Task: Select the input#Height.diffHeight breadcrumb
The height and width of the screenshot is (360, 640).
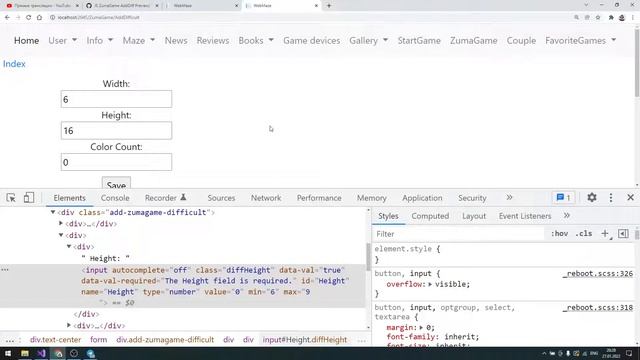Action: (304, 340)
